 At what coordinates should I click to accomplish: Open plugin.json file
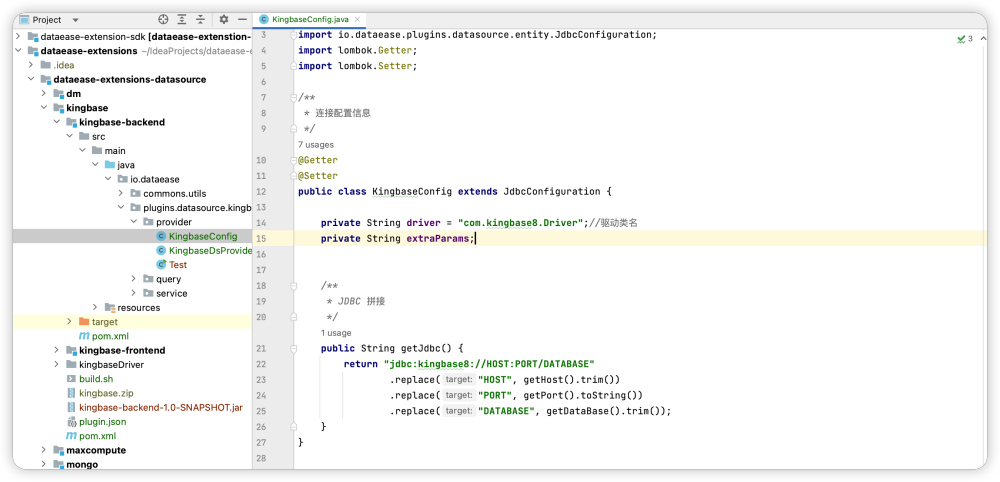point(102,421)
